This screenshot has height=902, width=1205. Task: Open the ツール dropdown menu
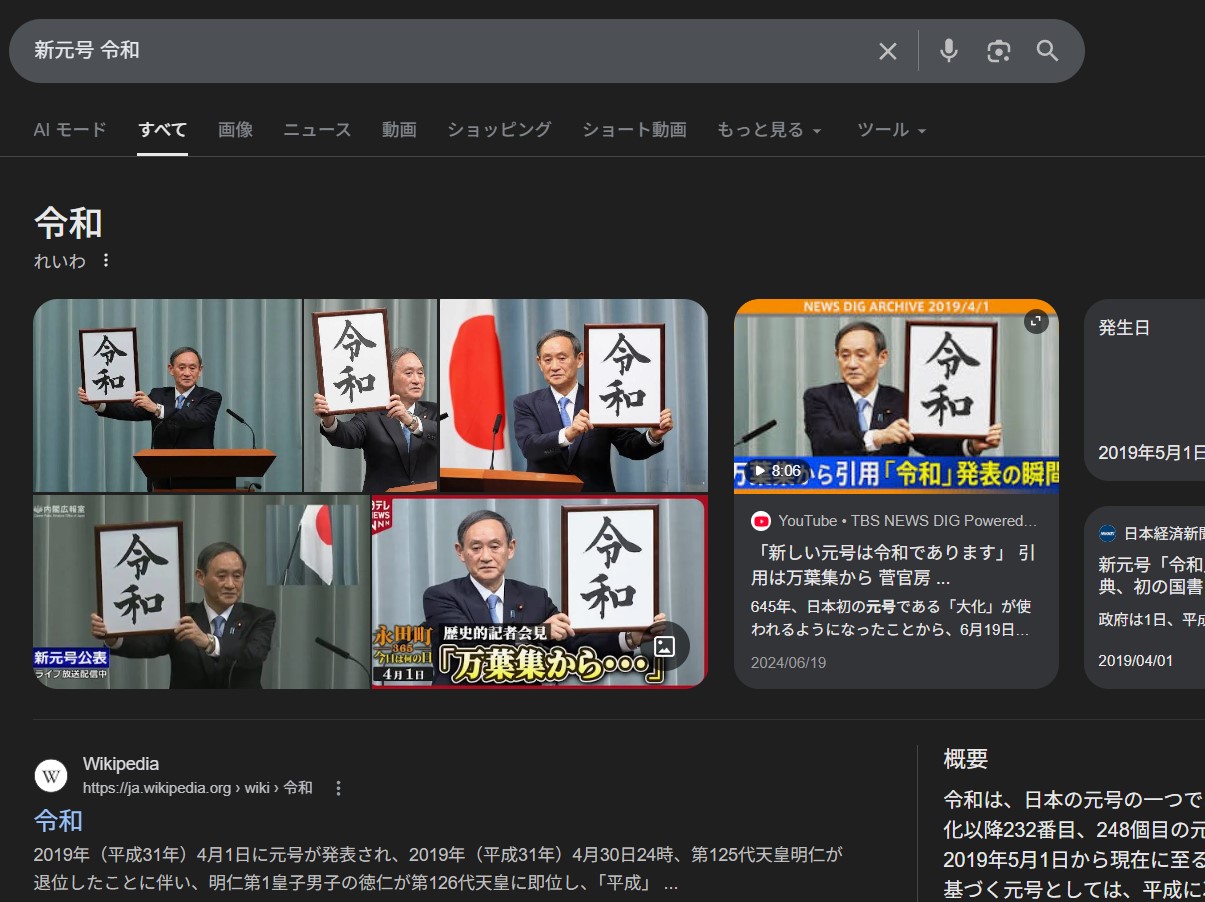click(891, 130)
